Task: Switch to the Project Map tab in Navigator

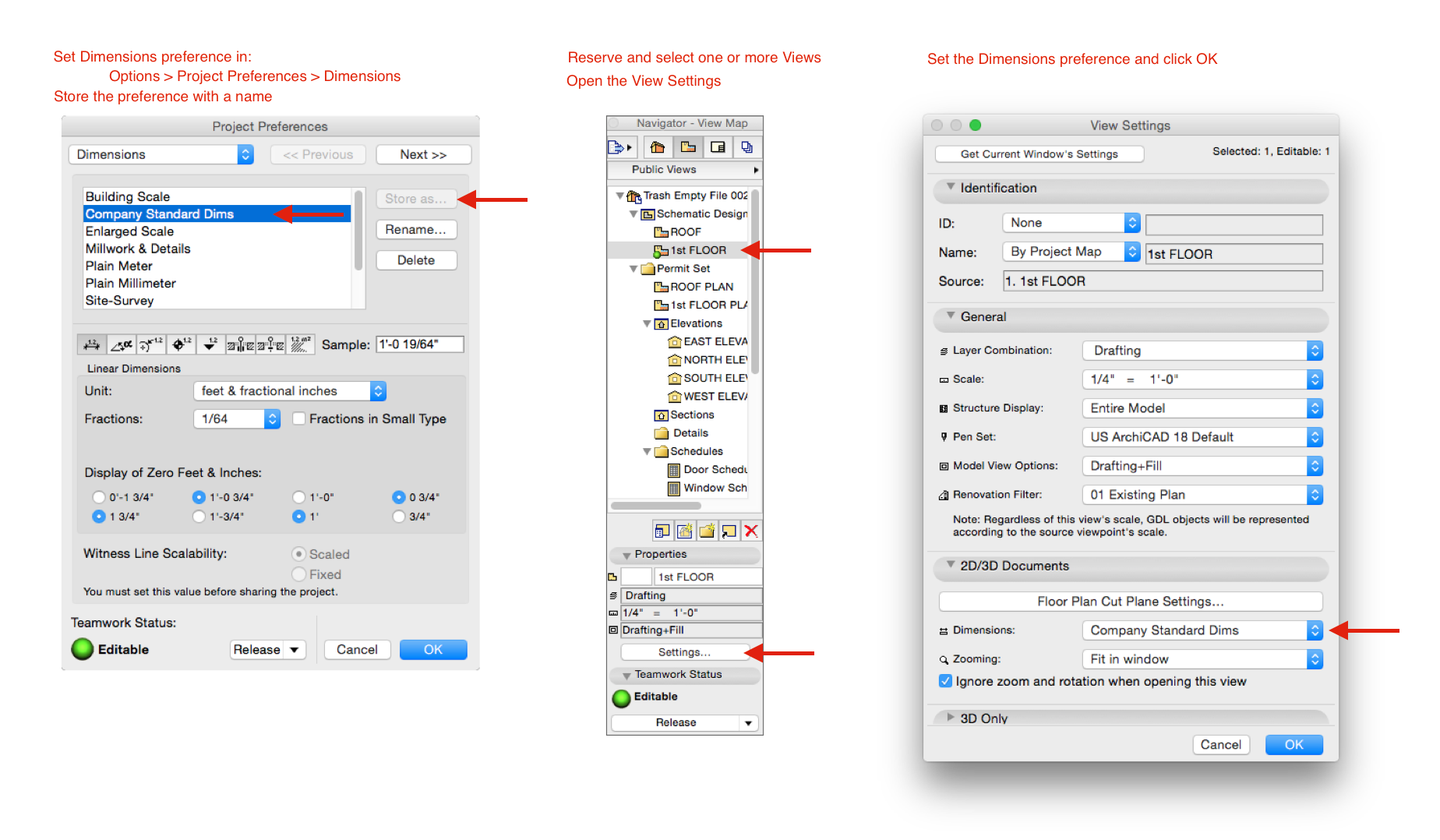Action: (658, 146)
